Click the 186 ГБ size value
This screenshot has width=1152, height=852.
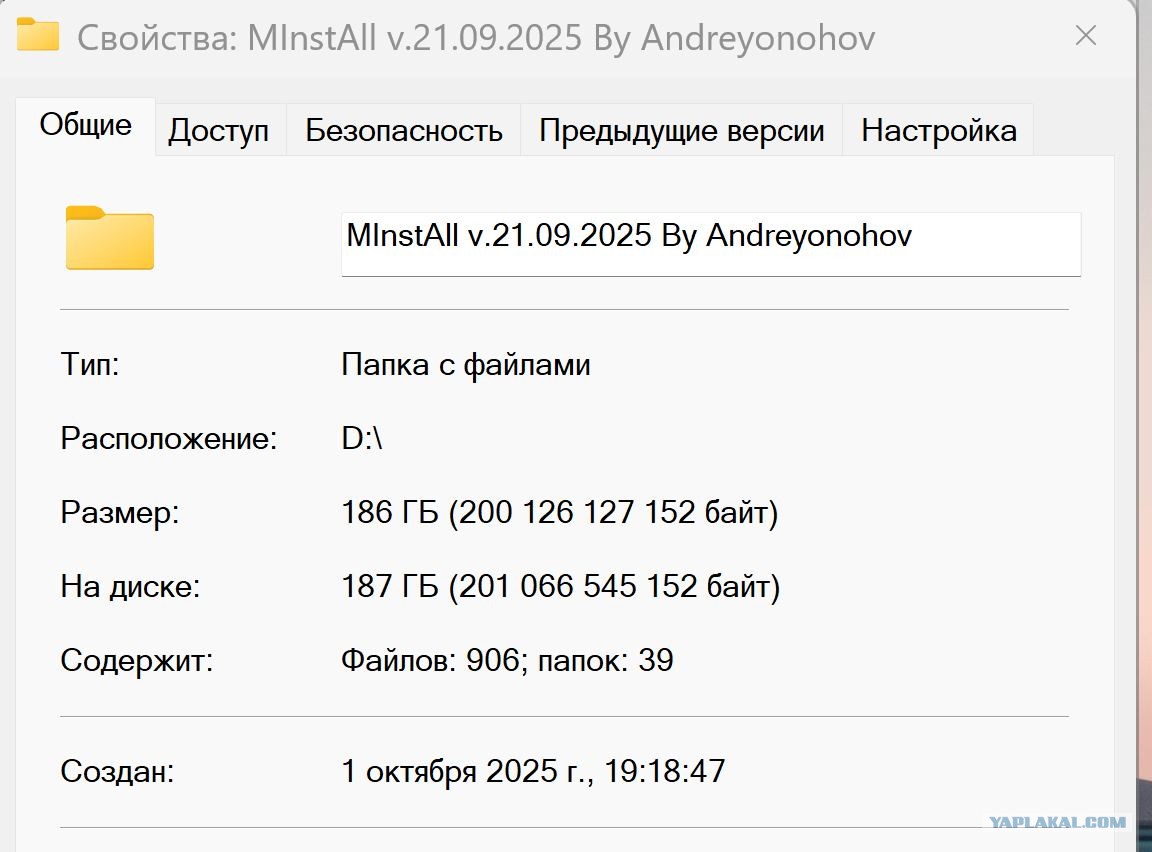(x=559, y=513)
